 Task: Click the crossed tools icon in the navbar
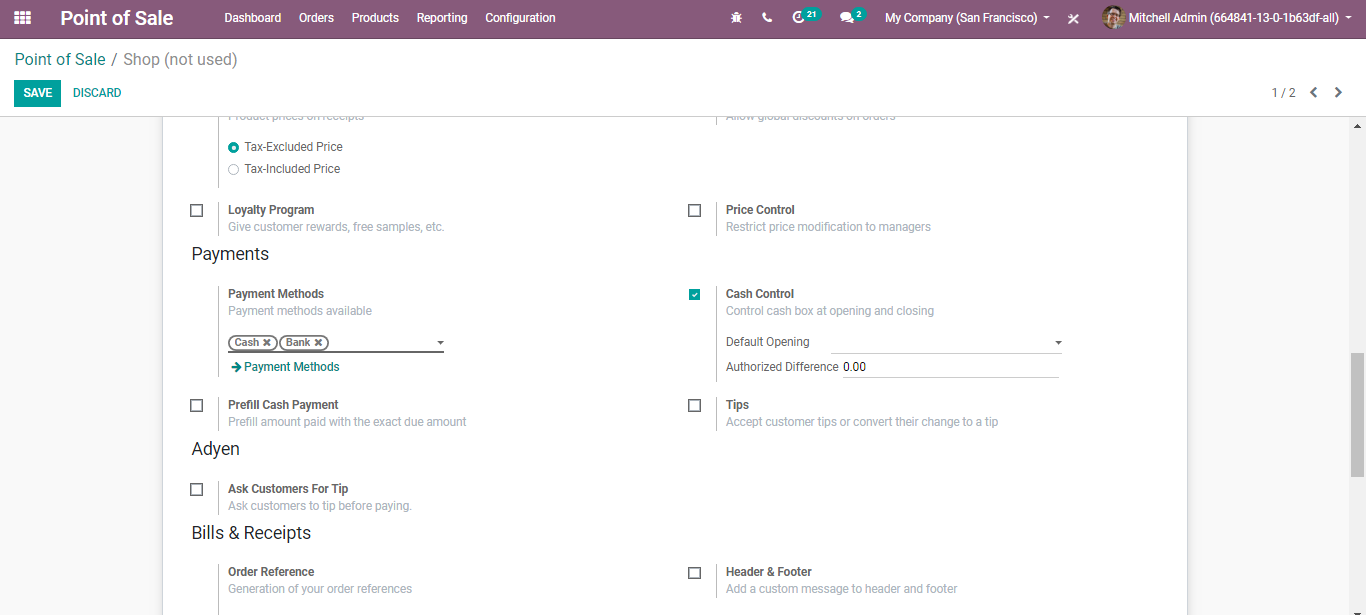click(1073, 19)
